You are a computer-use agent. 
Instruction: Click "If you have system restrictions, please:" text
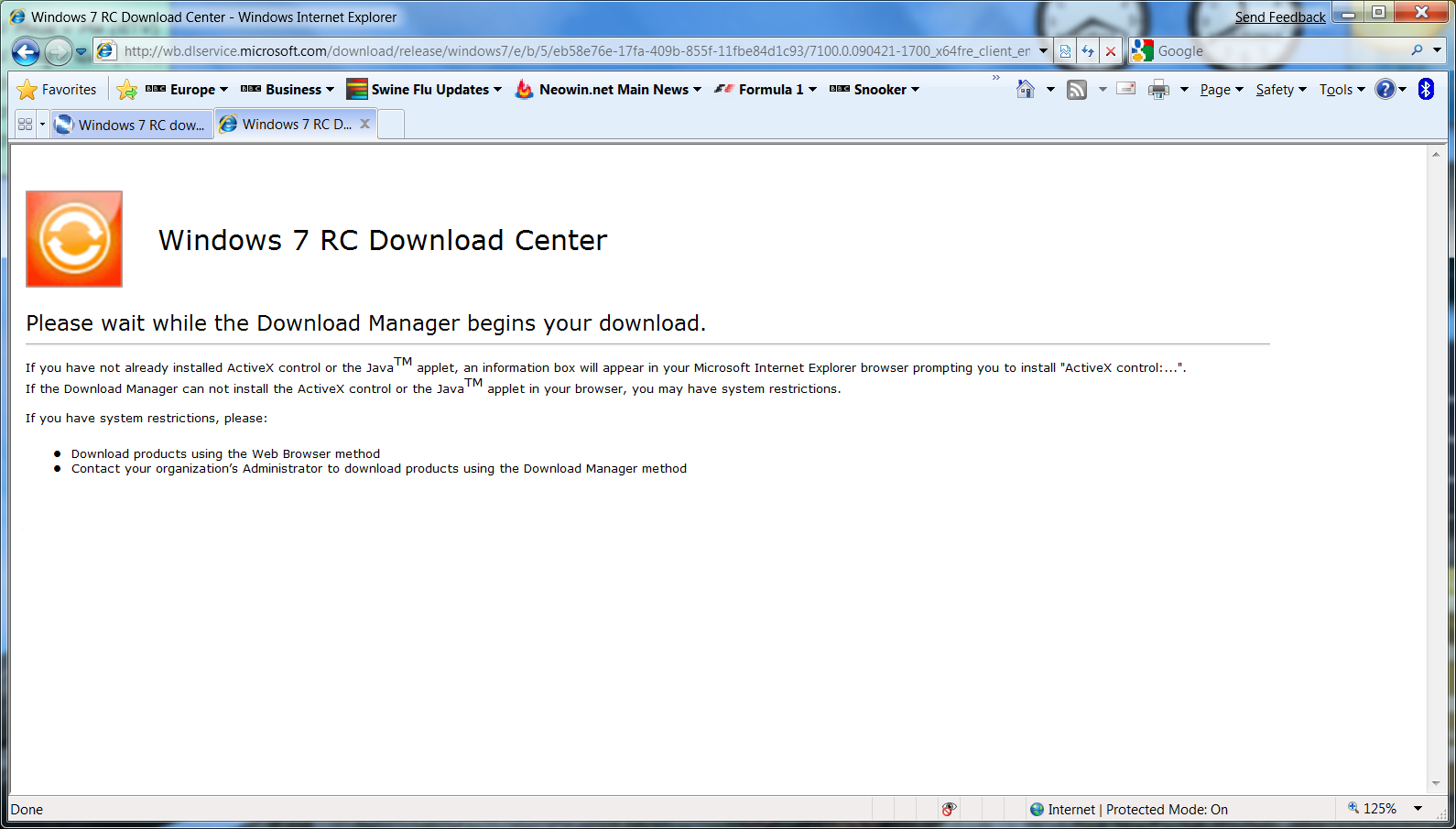coord(147,419)
